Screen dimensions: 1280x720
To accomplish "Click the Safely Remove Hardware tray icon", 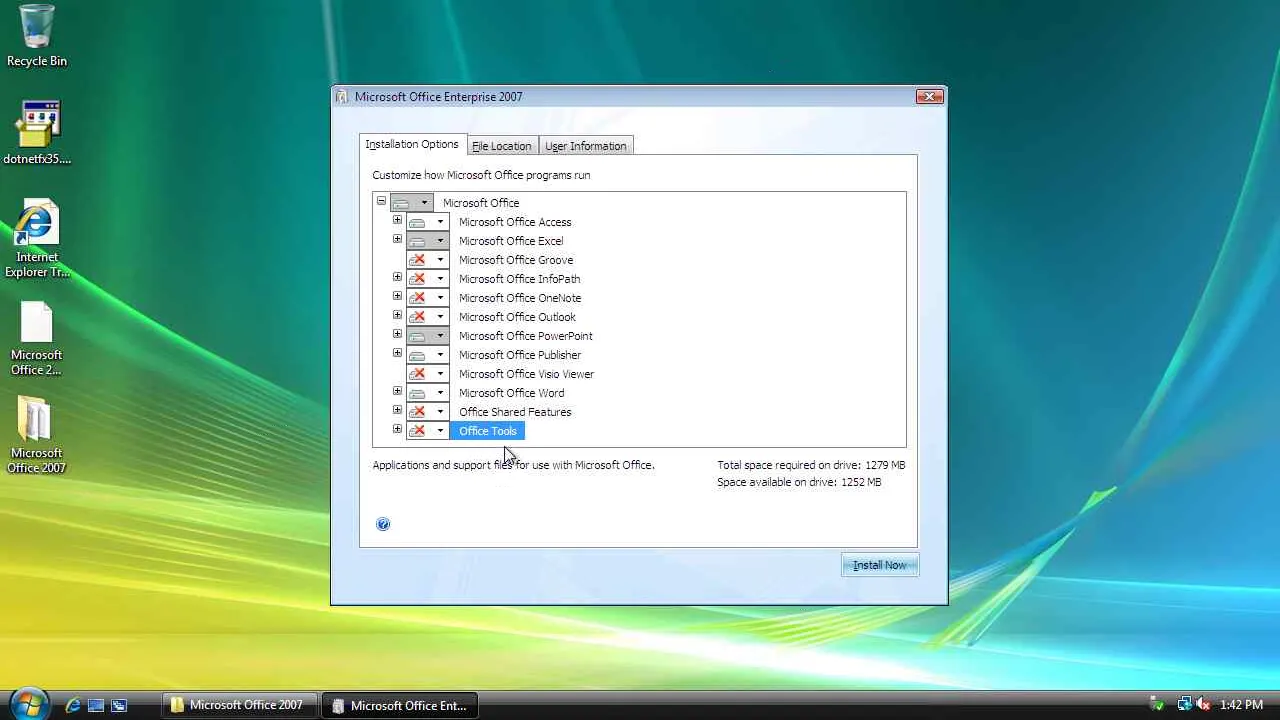I will 1158,705.
